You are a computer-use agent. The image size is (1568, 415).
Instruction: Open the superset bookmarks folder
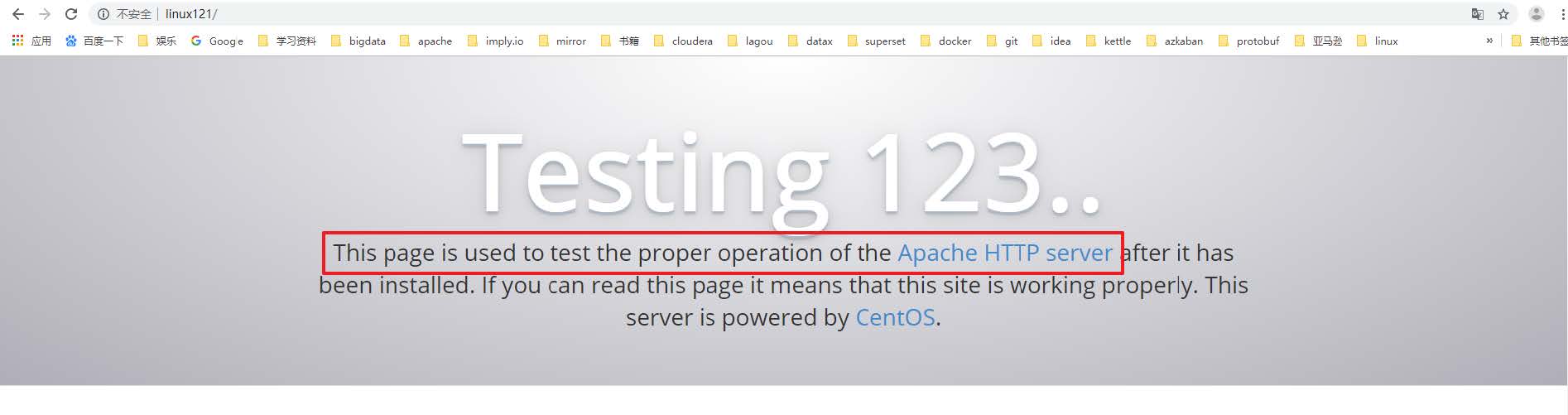[x=877, y=41]
